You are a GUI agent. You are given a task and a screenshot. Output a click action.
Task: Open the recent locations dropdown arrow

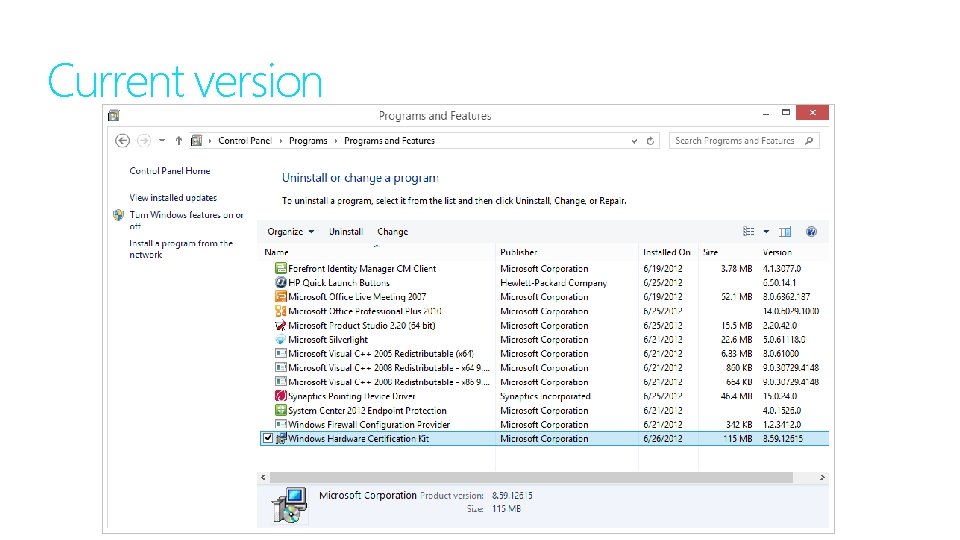click(x=162, y=140)
